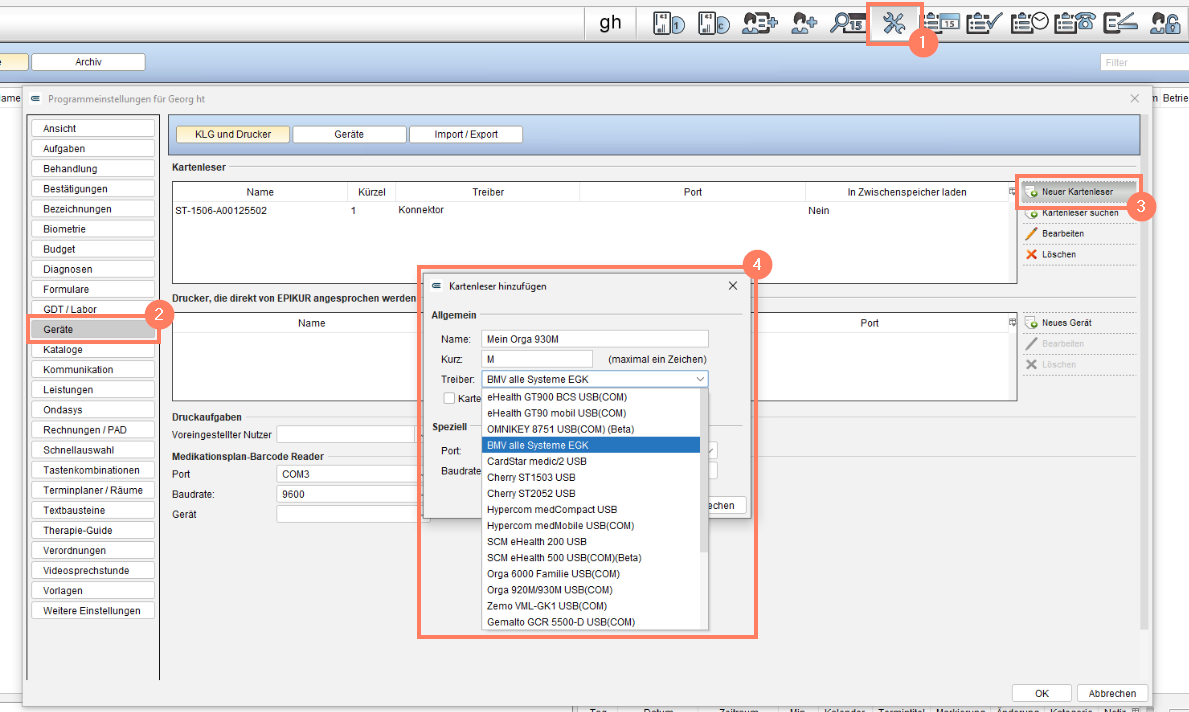The image size is (1189, 712).
Task: Switch to the KLG und Drucker tab
Action: [233, 134]
